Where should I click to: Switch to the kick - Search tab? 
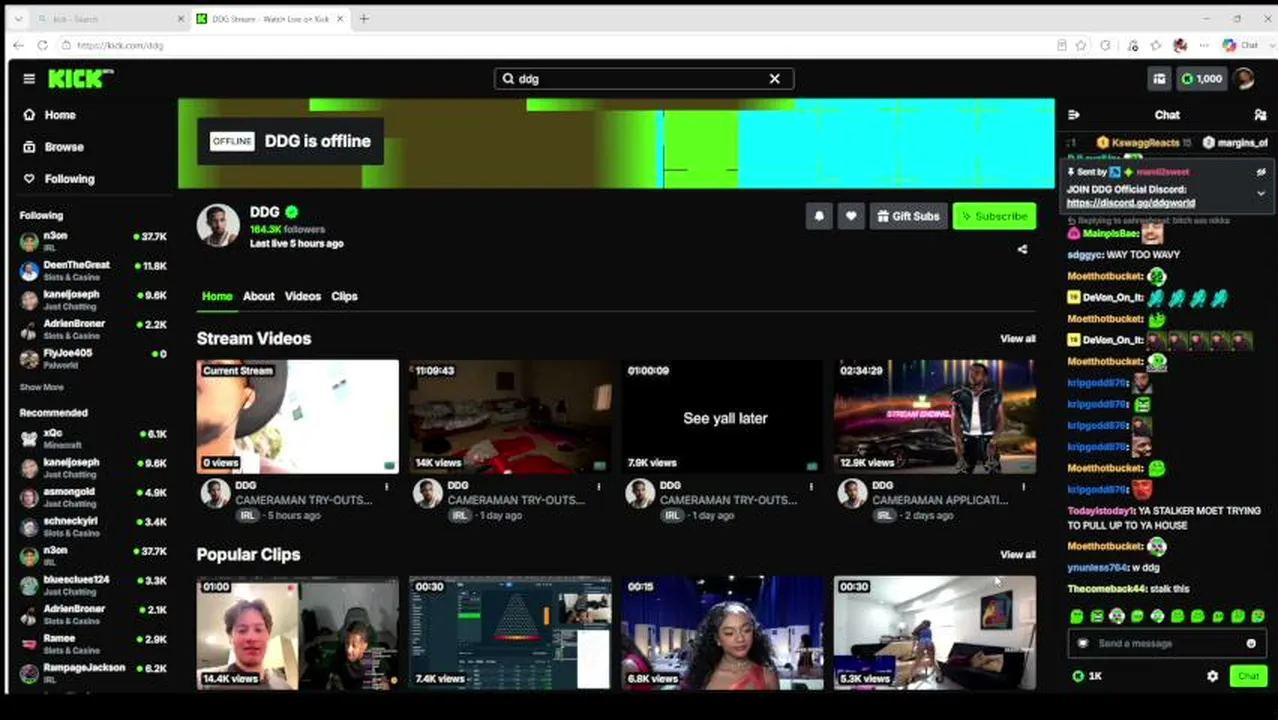pos(108,19)
